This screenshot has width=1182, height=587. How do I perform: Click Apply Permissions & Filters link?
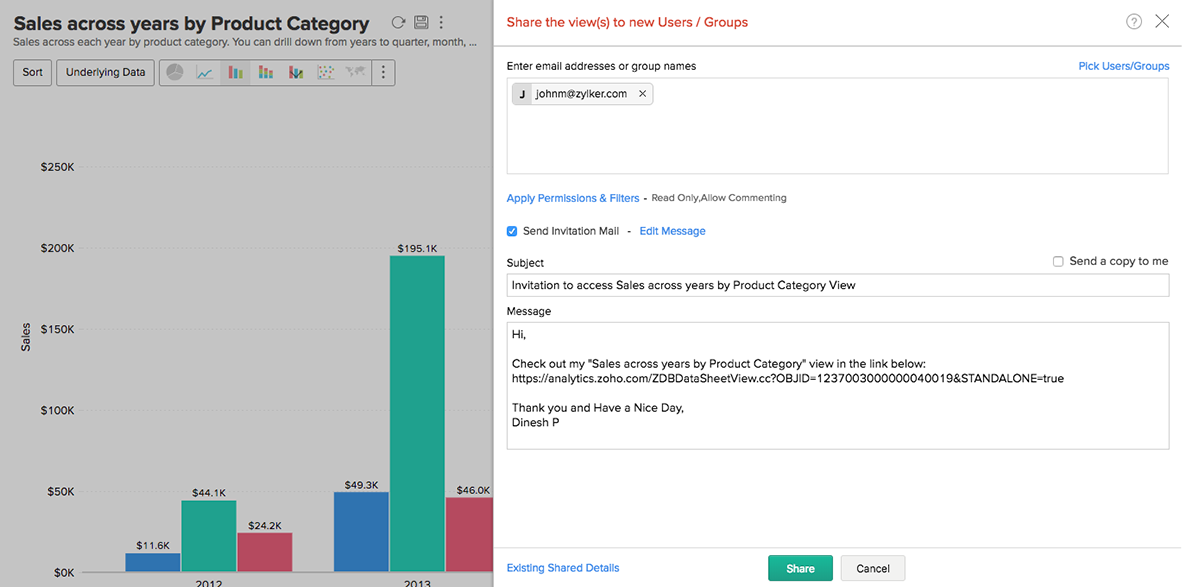[573, 198]
